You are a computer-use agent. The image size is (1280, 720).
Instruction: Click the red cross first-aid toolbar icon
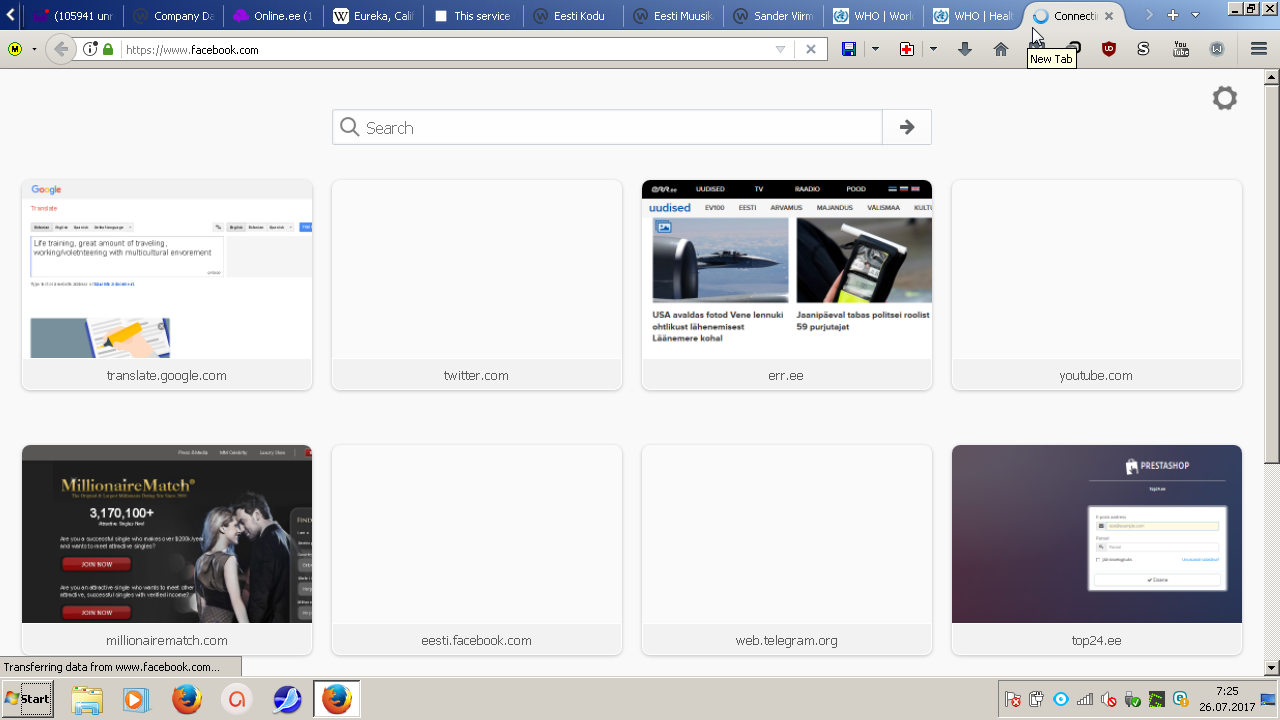pyautogui.click(x=907, y=49)
